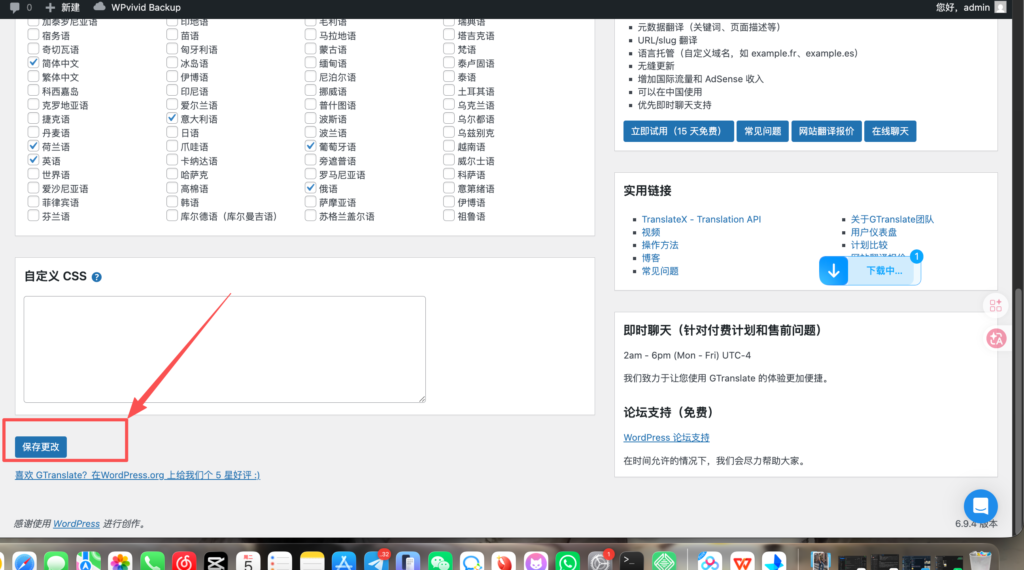Check the 波兰语 checkbox
The width and height of the screenshot is (1024, 570).
coord(310,133)
